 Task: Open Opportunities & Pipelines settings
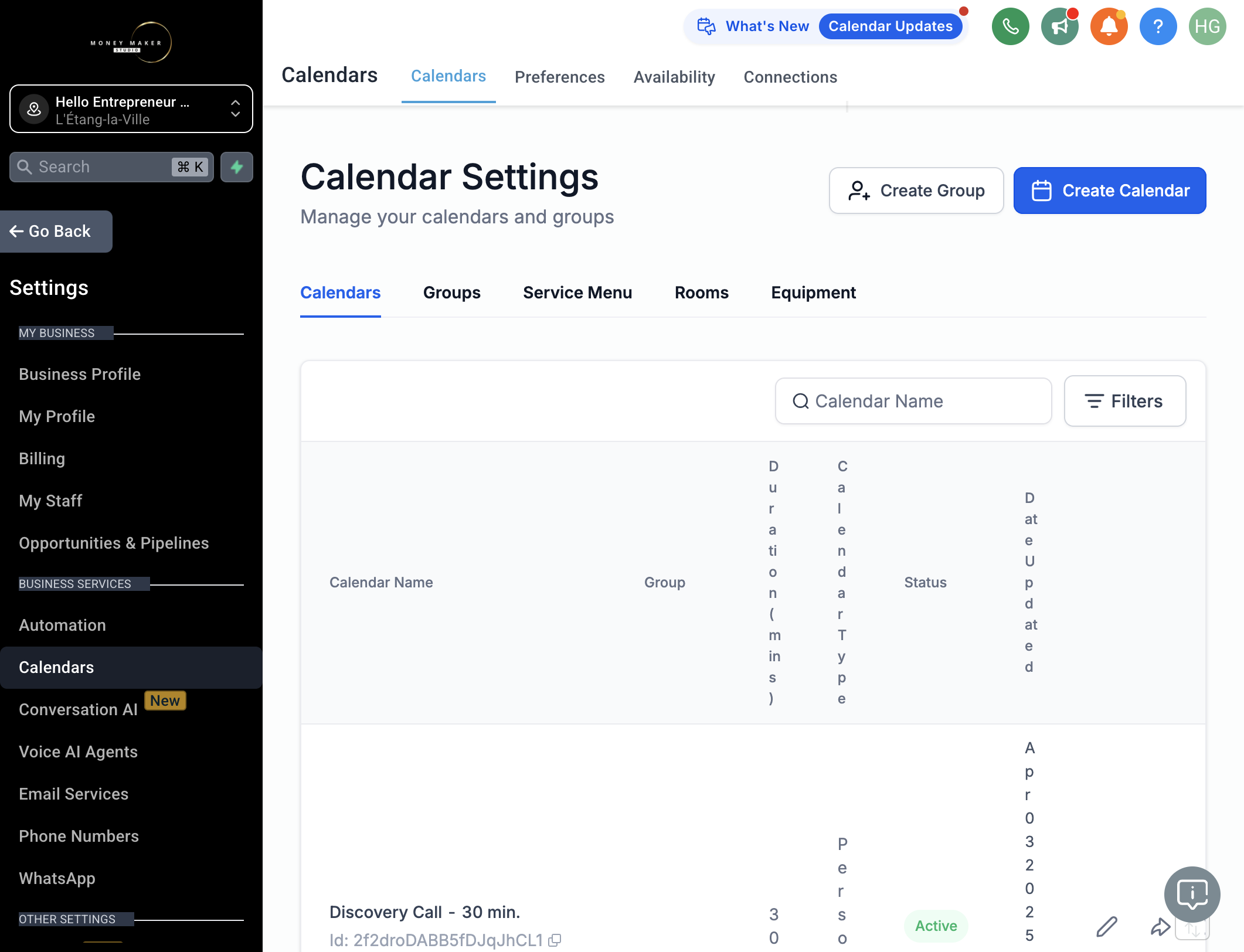114,543
